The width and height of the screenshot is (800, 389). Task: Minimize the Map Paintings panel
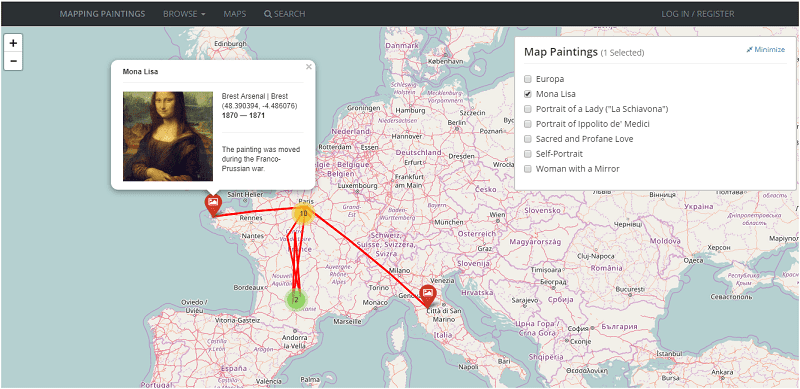[765, 50]
